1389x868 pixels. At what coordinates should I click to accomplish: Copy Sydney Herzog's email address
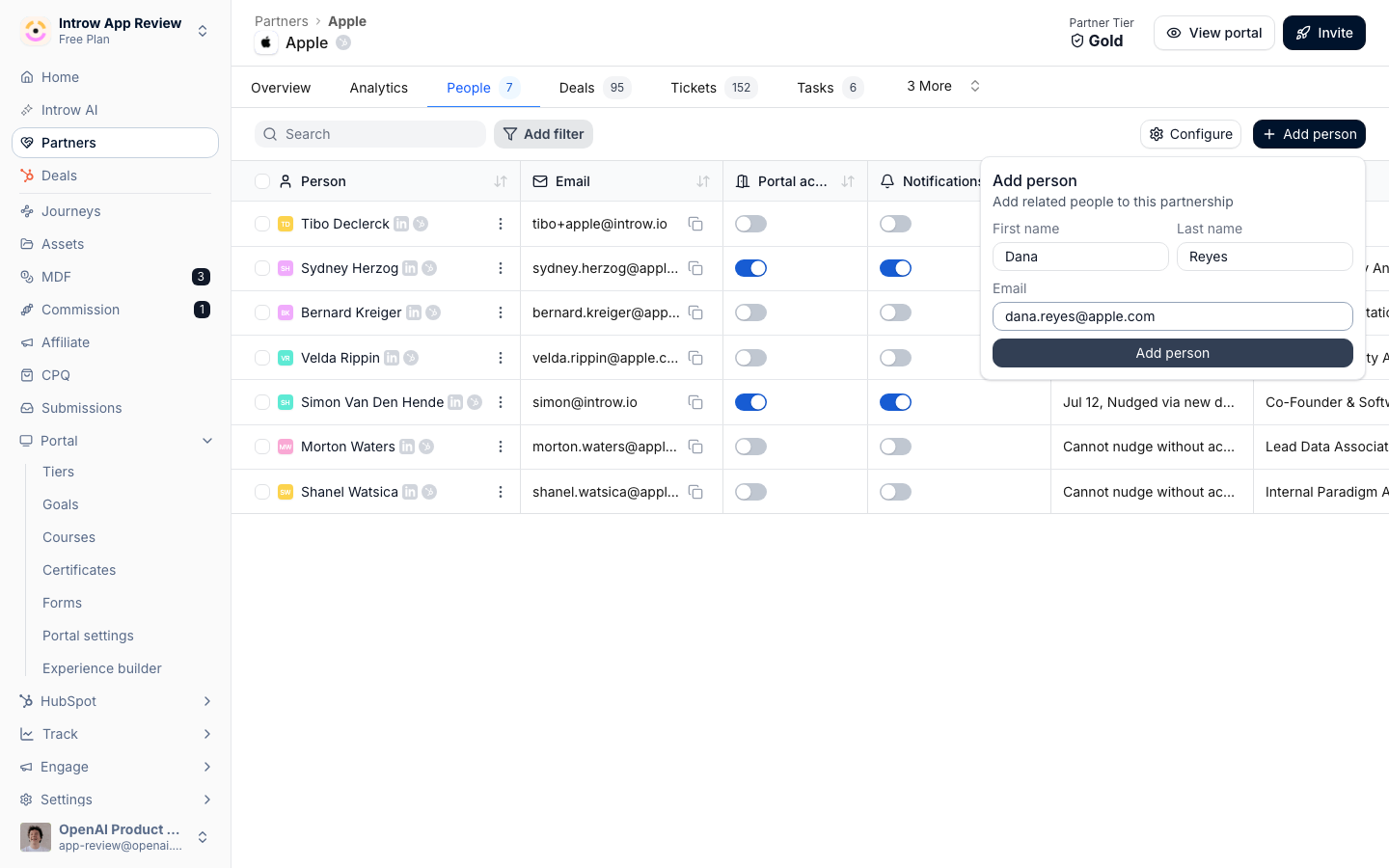pyautogui.click(x=695, y=268)
